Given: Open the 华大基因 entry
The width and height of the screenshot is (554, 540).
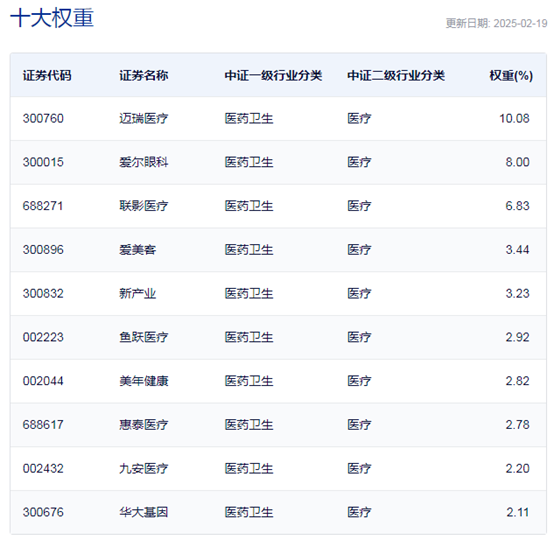Looking at the screenshot, I should (143, 512).
